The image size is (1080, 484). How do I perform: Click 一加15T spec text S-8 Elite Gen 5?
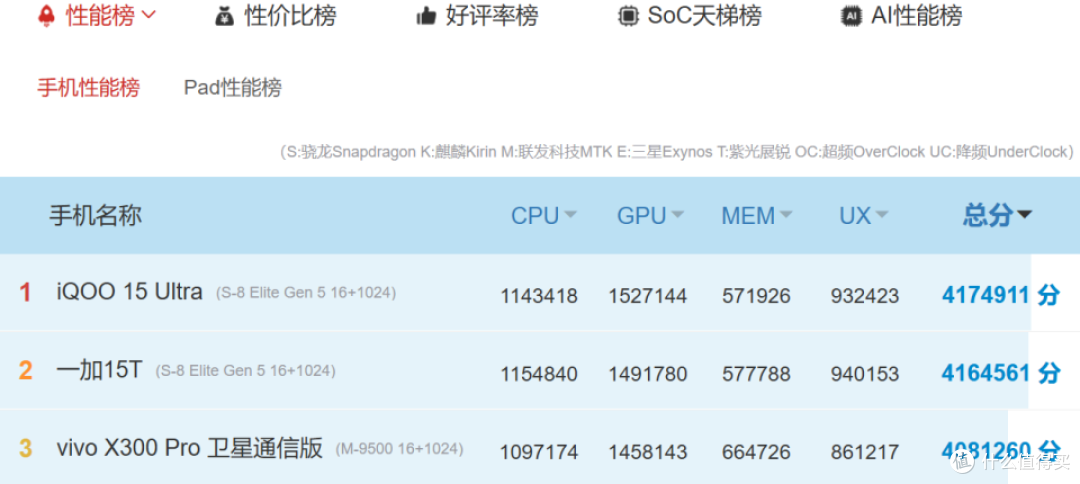(245, 371)
